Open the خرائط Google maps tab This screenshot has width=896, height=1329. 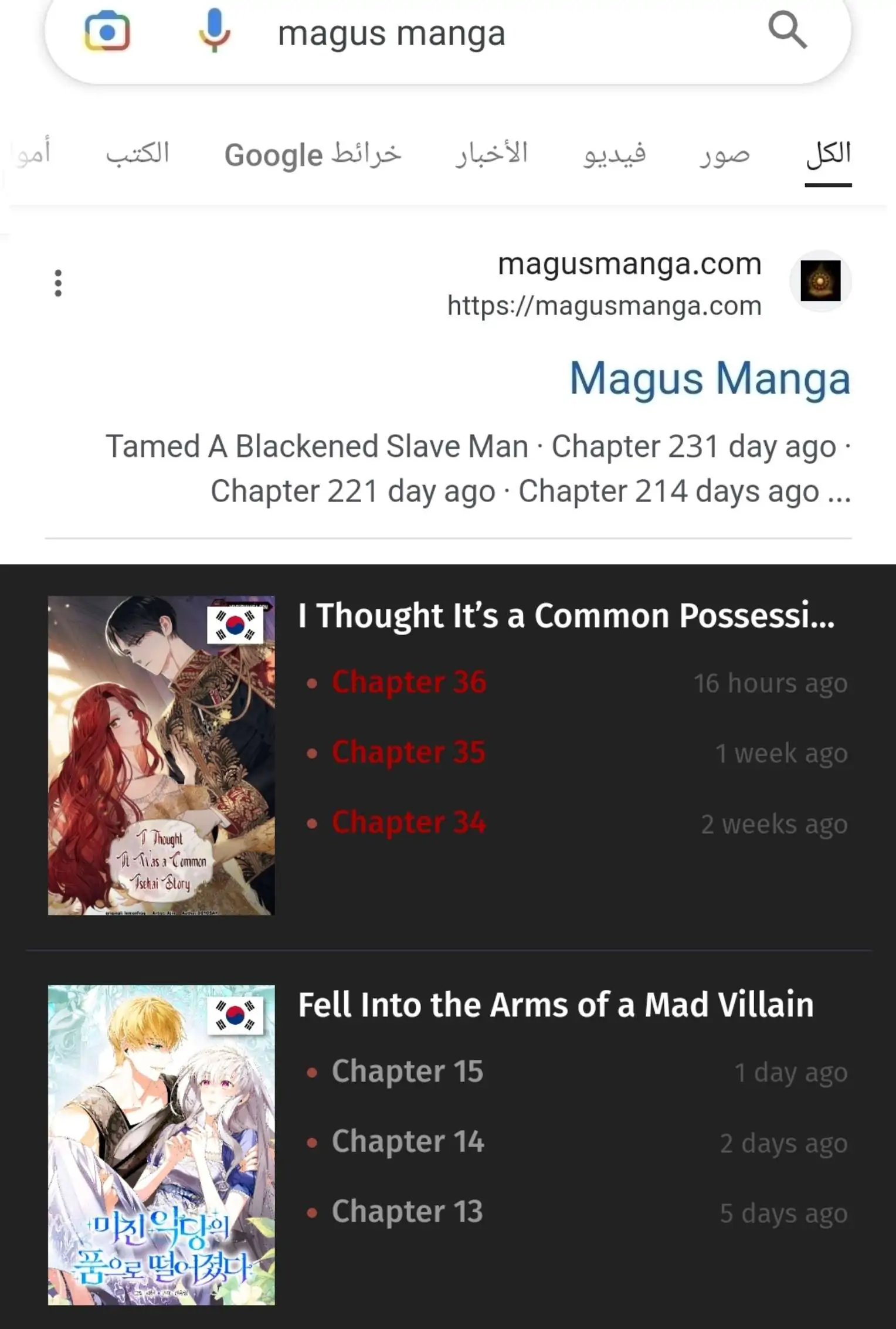coord(313,155)
